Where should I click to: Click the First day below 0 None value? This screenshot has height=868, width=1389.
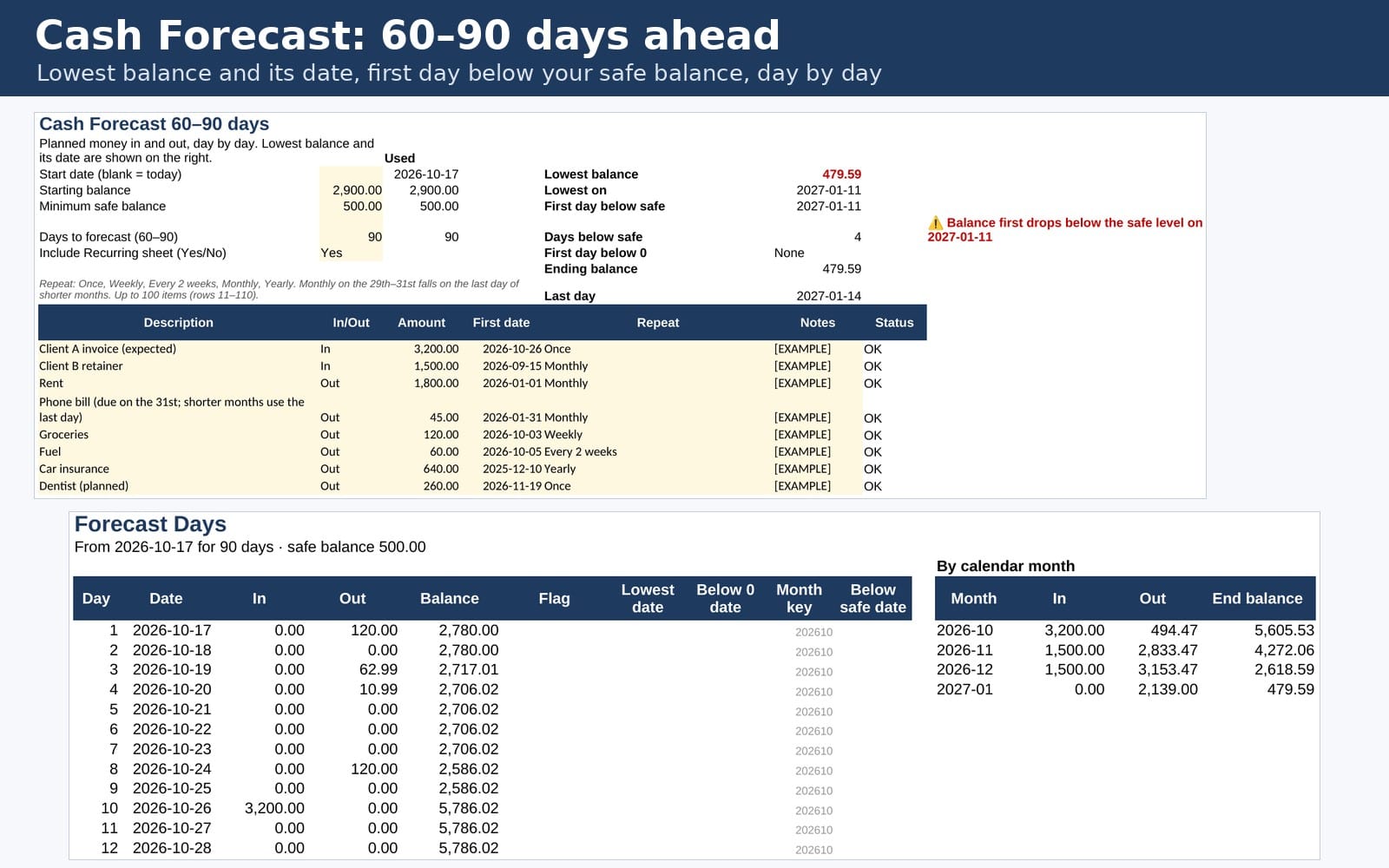point(789,253)
